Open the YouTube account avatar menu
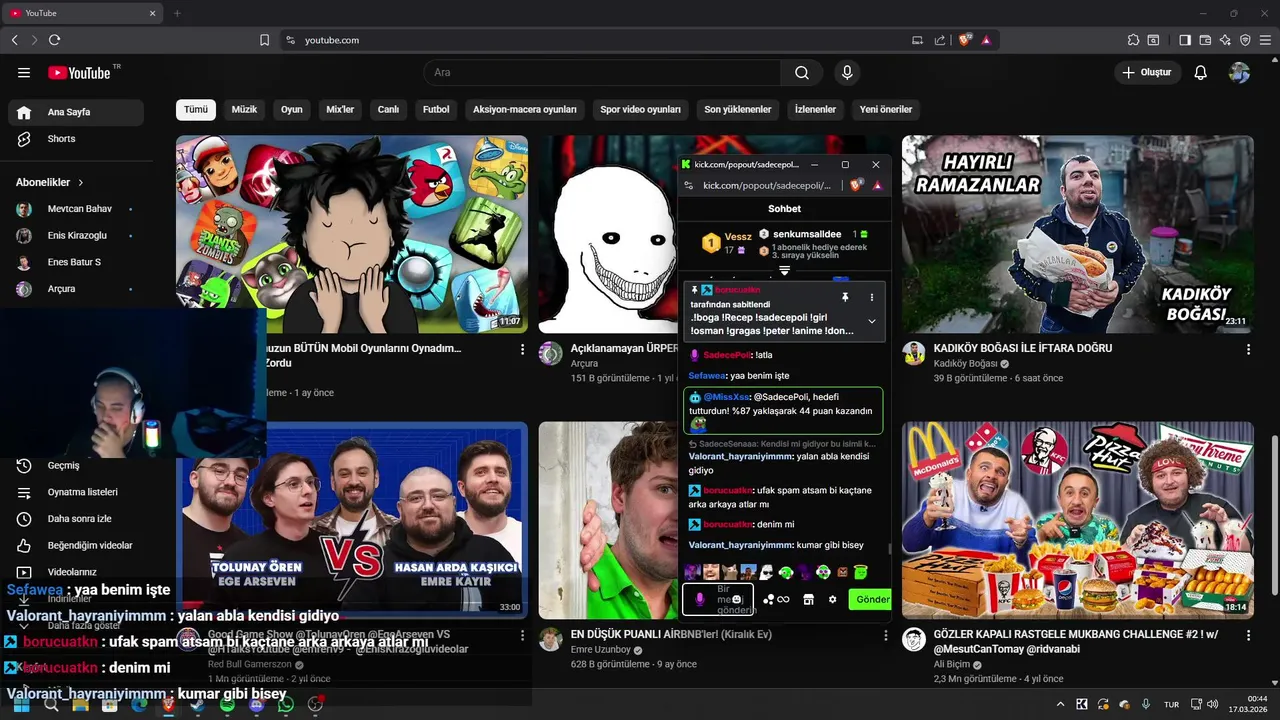1280x720 pixels. point(1239,72)
